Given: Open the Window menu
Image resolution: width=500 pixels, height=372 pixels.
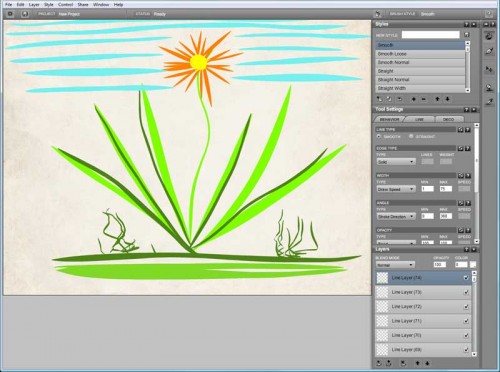Looking at the screenshot, I should [101, 5].
